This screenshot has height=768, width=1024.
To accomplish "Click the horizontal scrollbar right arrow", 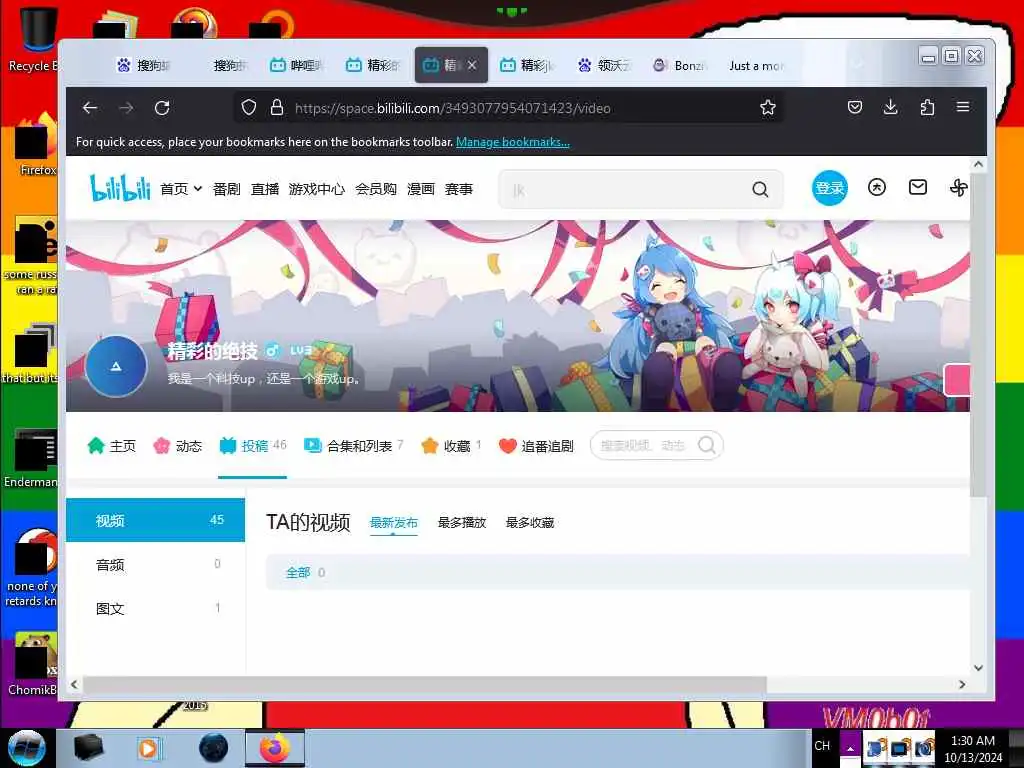I will click(x=962, y=684).
